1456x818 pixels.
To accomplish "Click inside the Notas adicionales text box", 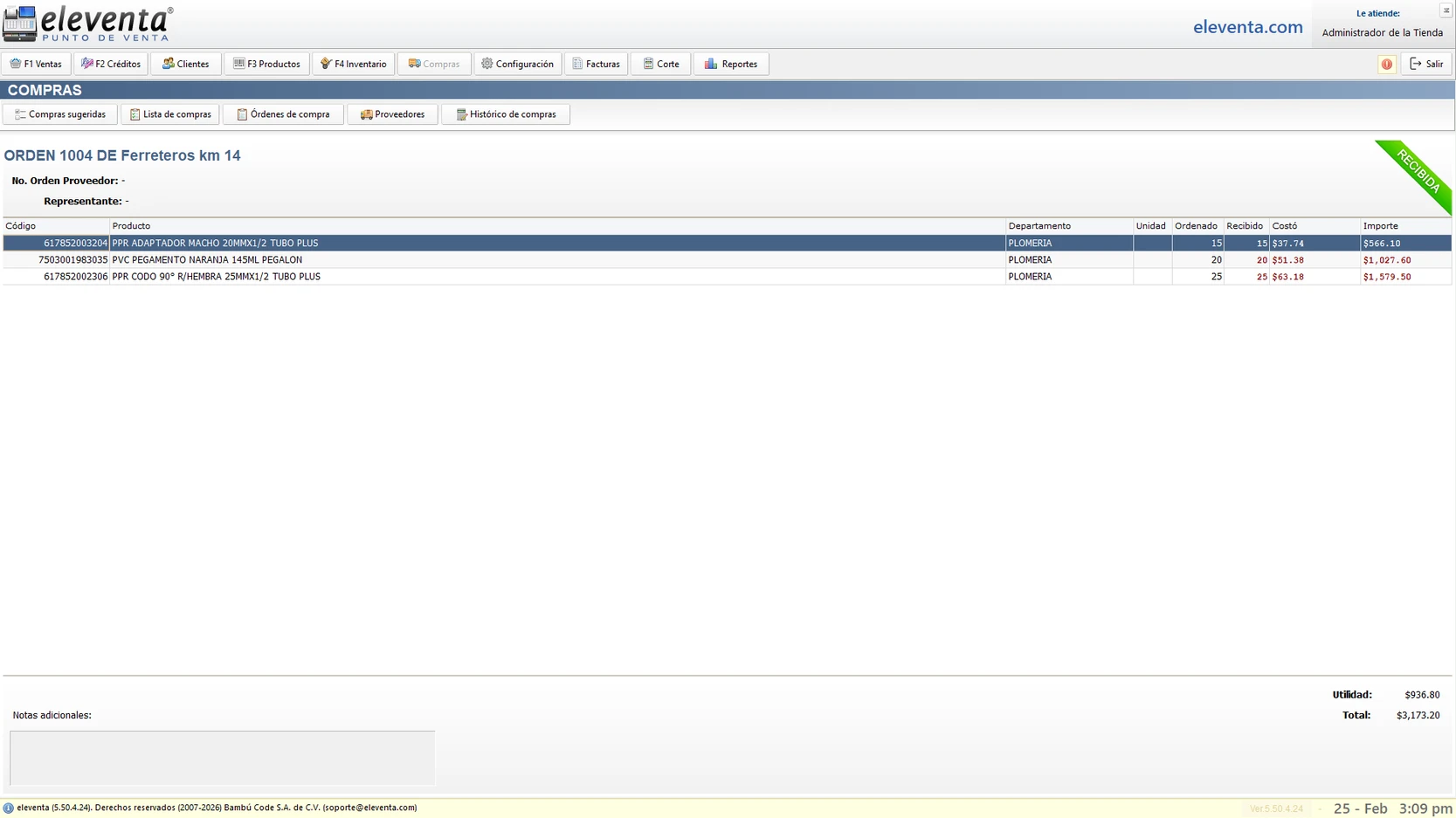I will pos(222,757).
